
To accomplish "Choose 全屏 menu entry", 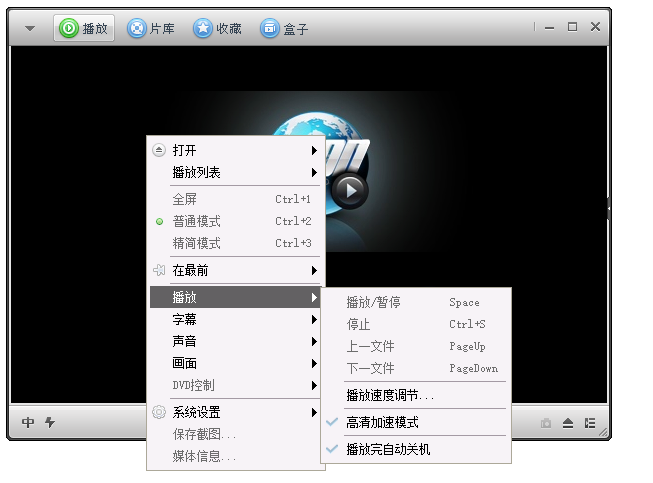I will [235, 199].
